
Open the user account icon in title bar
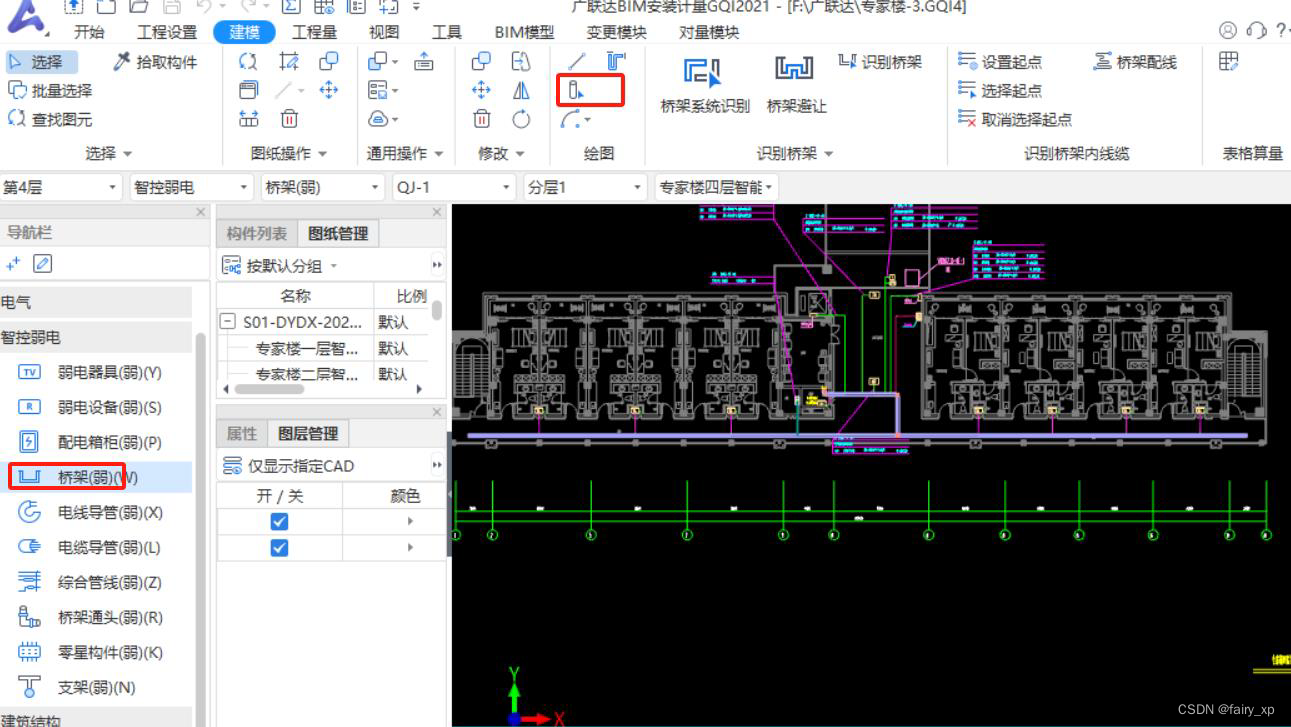[x=1228, y=31]
